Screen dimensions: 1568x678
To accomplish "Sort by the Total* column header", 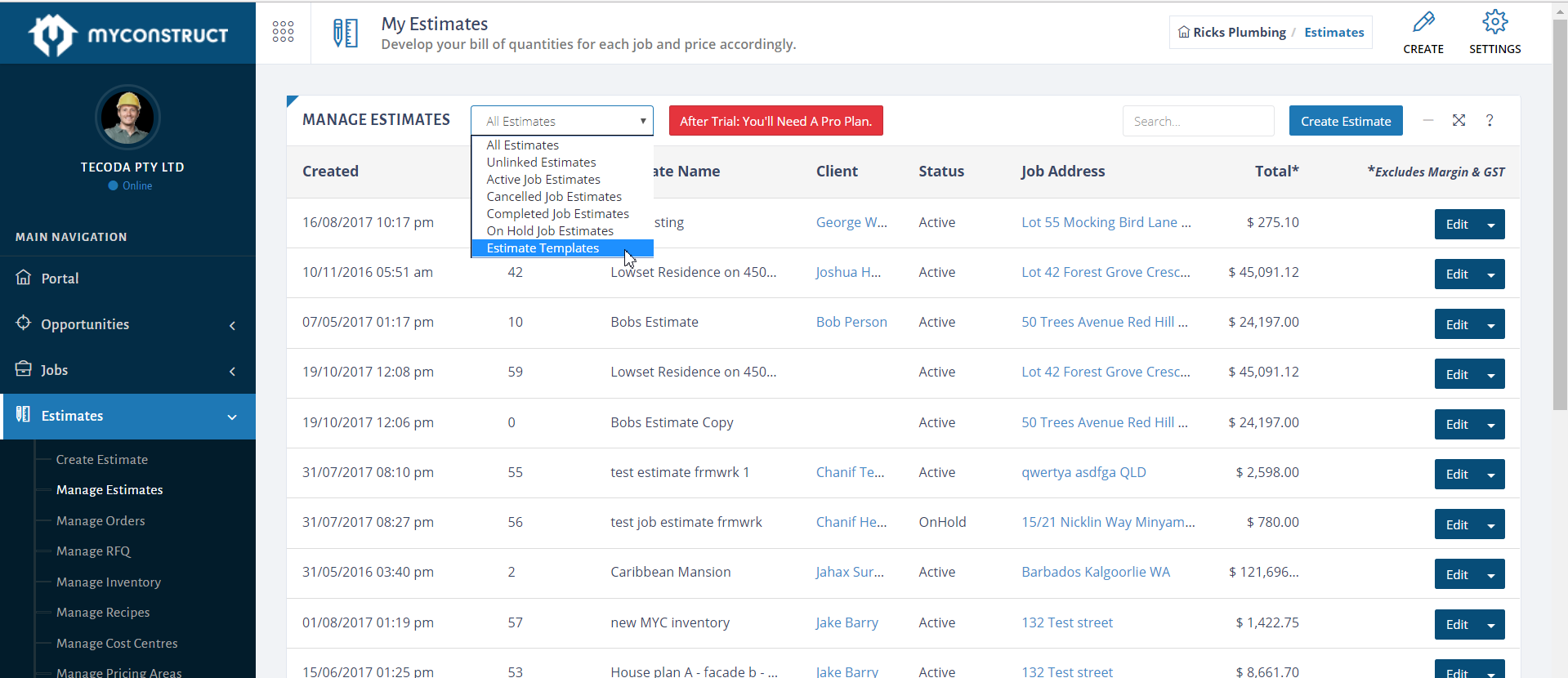I will tap(1276, 171).
